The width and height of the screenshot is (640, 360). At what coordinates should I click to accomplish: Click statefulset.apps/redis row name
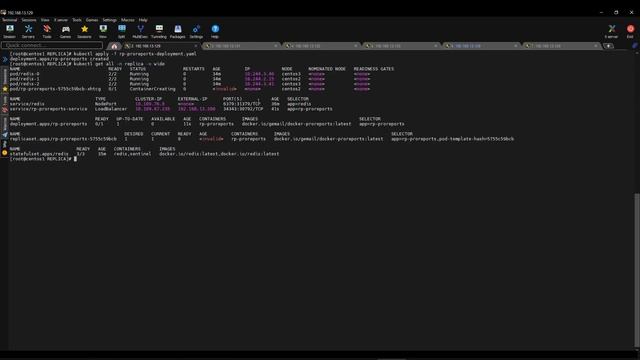39,154
